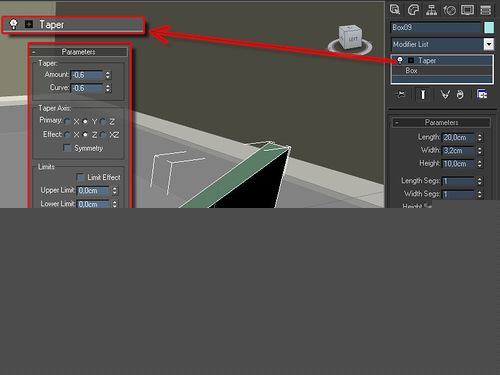Select Primary axis Z radio button

point(103,121)
